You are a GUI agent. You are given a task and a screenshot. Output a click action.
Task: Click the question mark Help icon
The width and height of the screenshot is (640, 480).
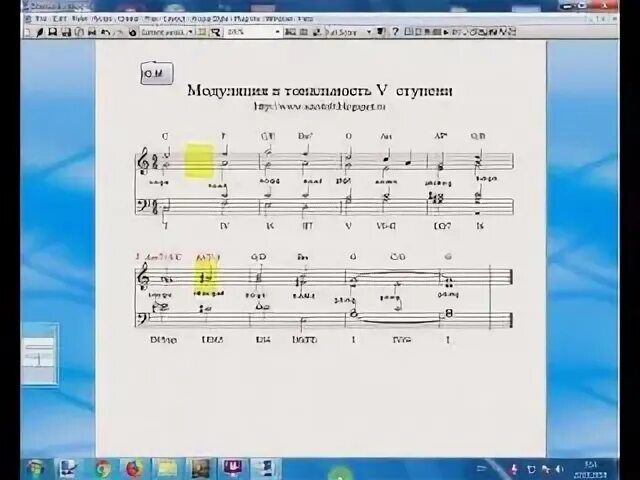(395, 31)
